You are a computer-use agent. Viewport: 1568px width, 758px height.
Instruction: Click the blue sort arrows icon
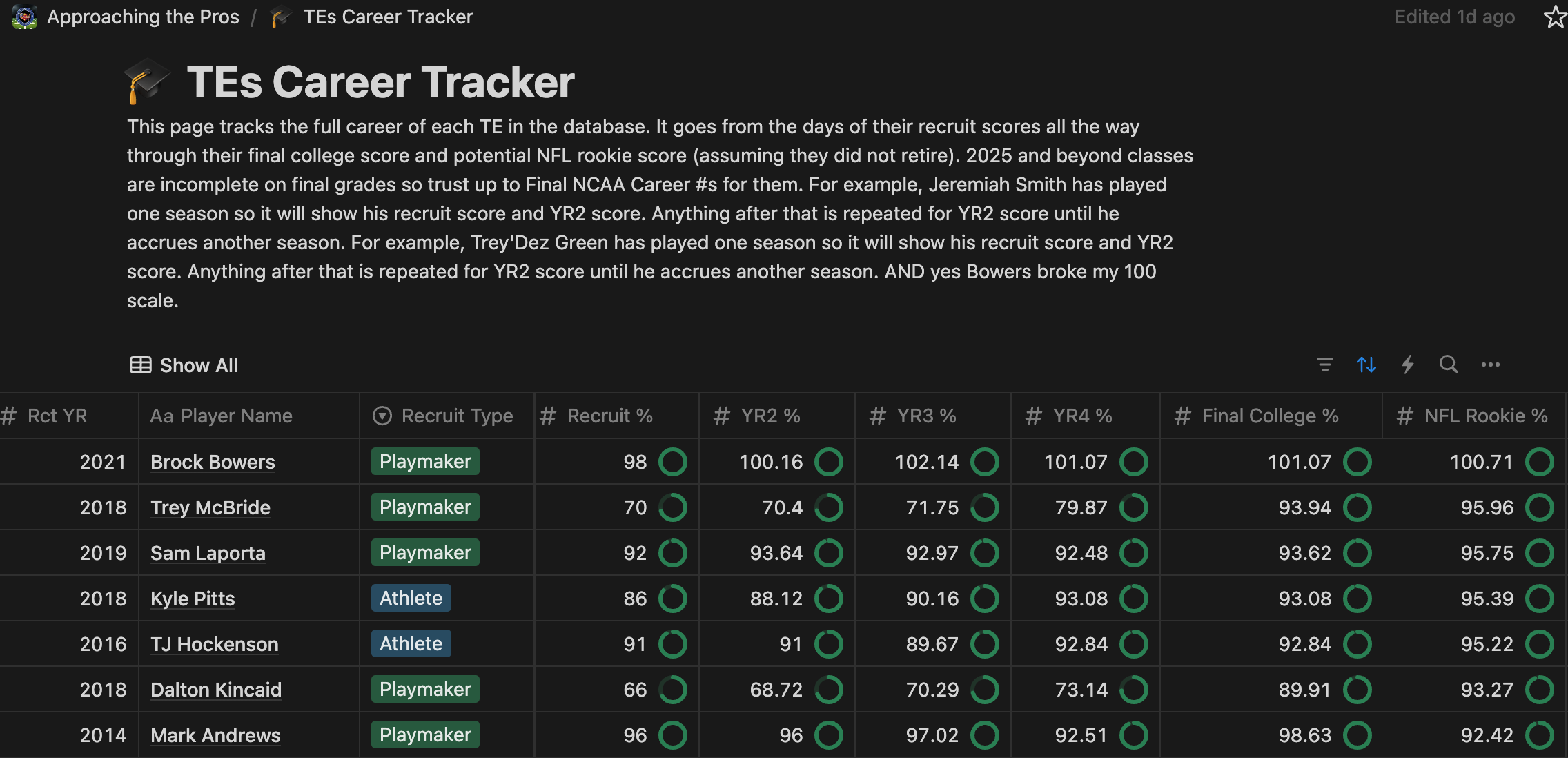1366,365
